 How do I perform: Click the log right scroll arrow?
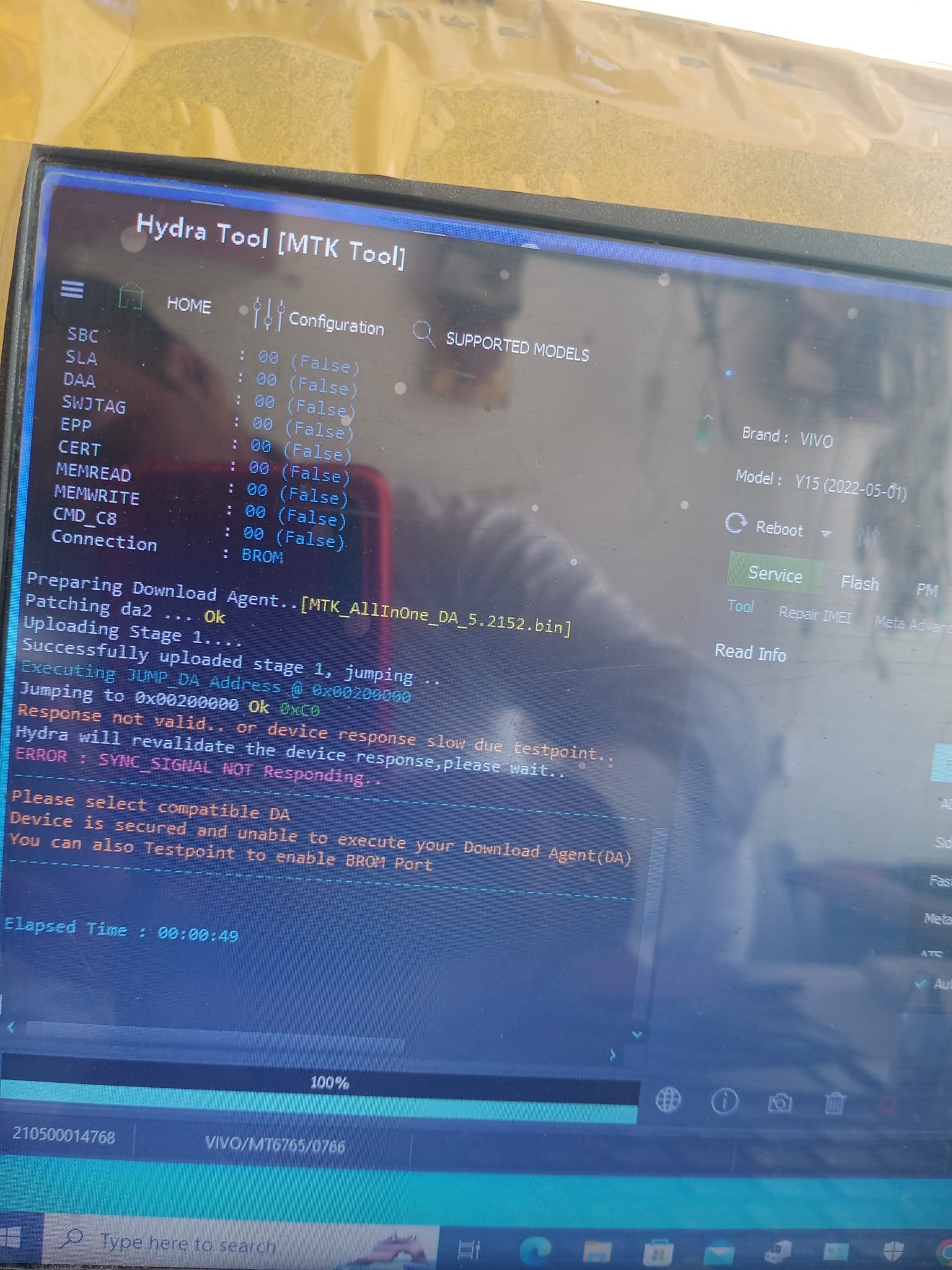click(x=613, y=1054)
